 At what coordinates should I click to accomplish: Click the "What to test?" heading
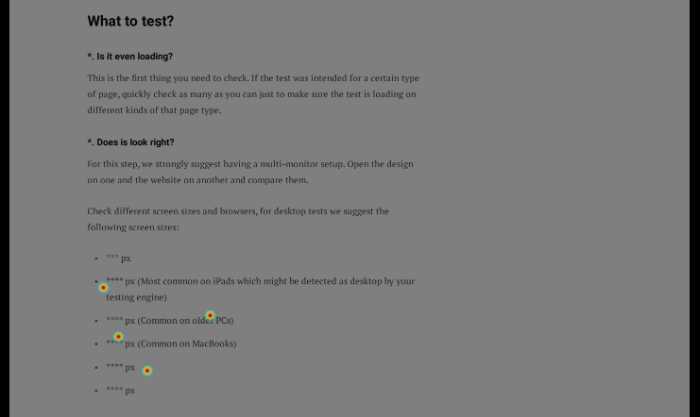tap(130, 21)
